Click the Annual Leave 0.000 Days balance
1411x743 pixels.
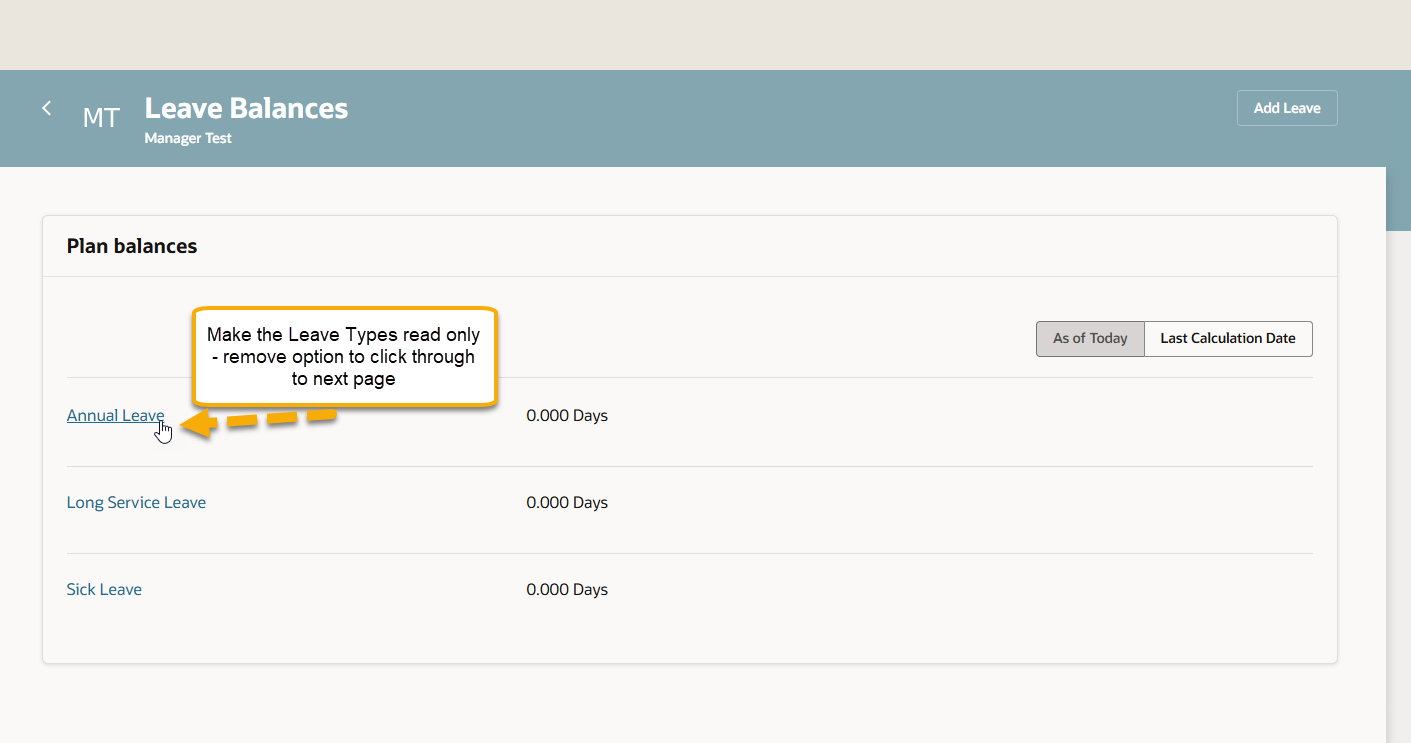567,416
